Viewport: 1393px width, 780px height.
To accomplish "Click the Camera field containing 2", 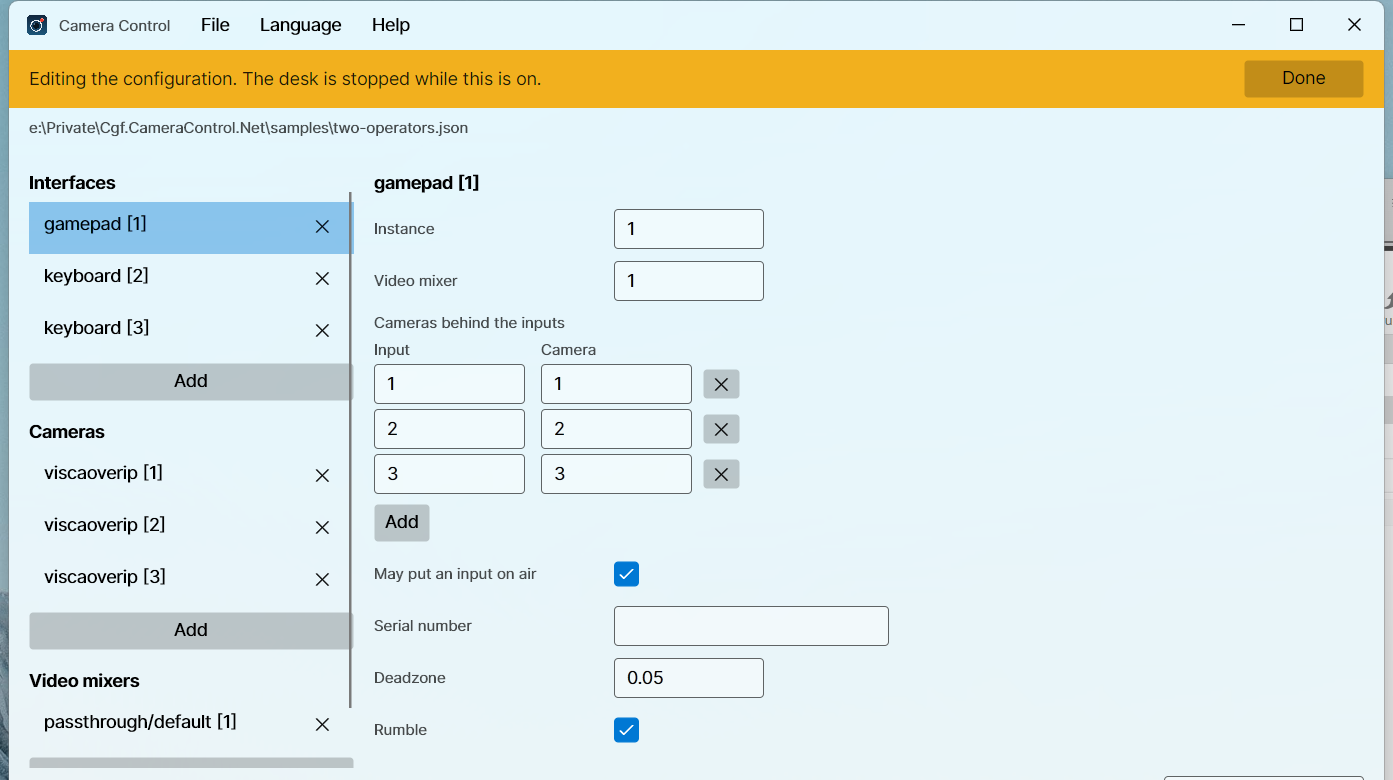I will [616, 429].
